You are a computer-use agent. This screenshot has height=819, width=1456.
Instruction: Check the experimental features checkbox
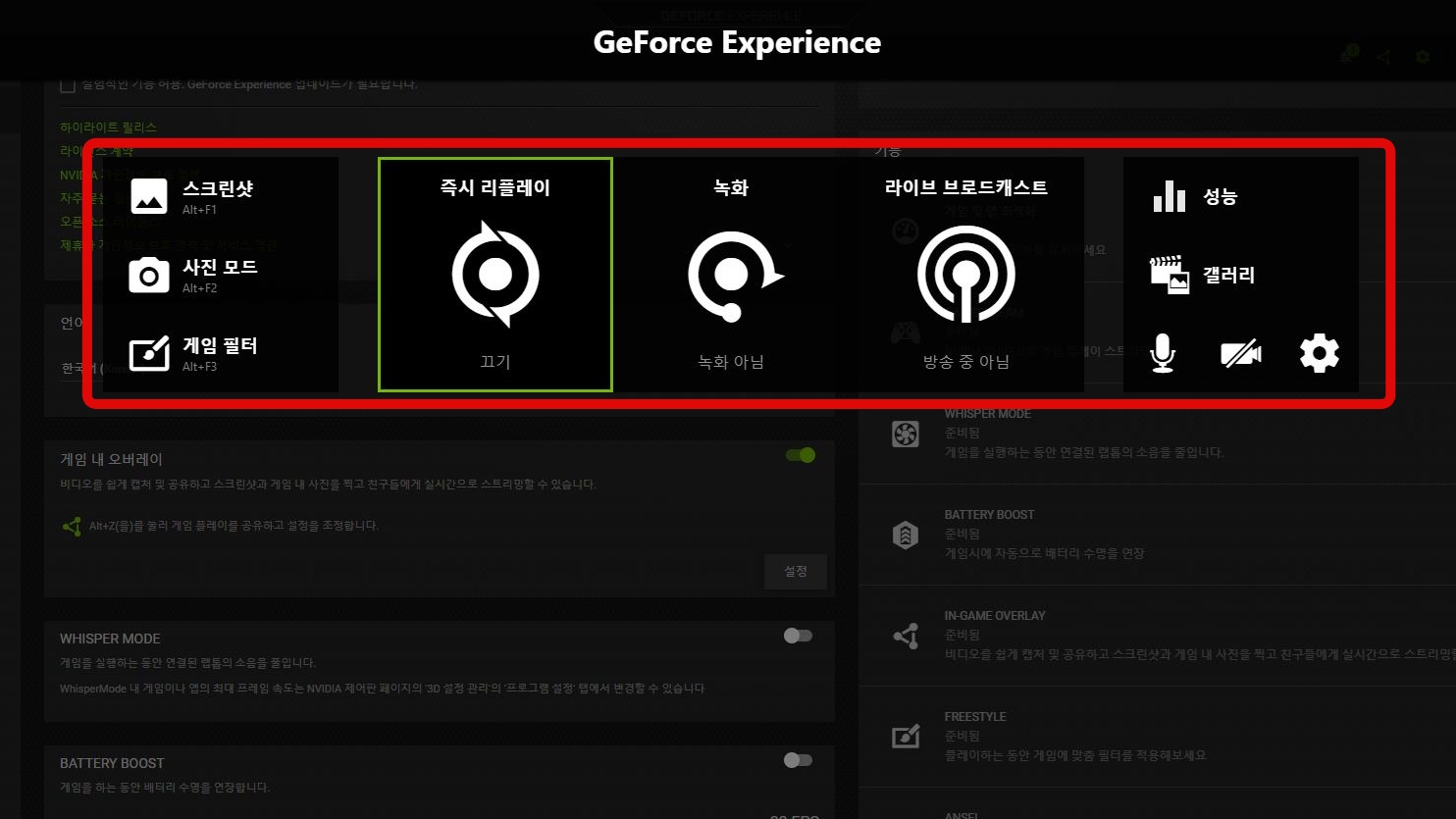(x=68, y=85)
